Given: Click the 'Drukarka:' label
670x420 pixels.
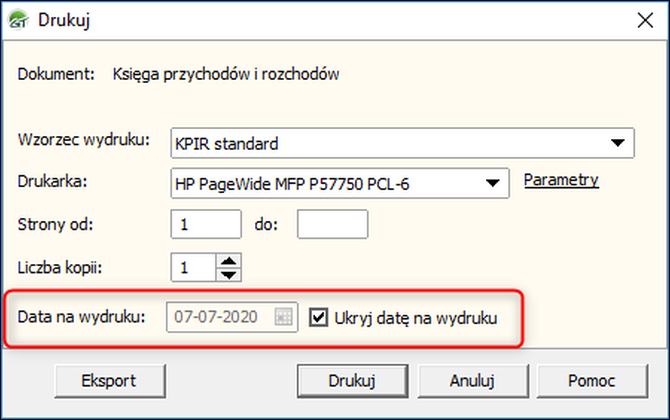Looking at the screenshot, I should coord(52,182).
